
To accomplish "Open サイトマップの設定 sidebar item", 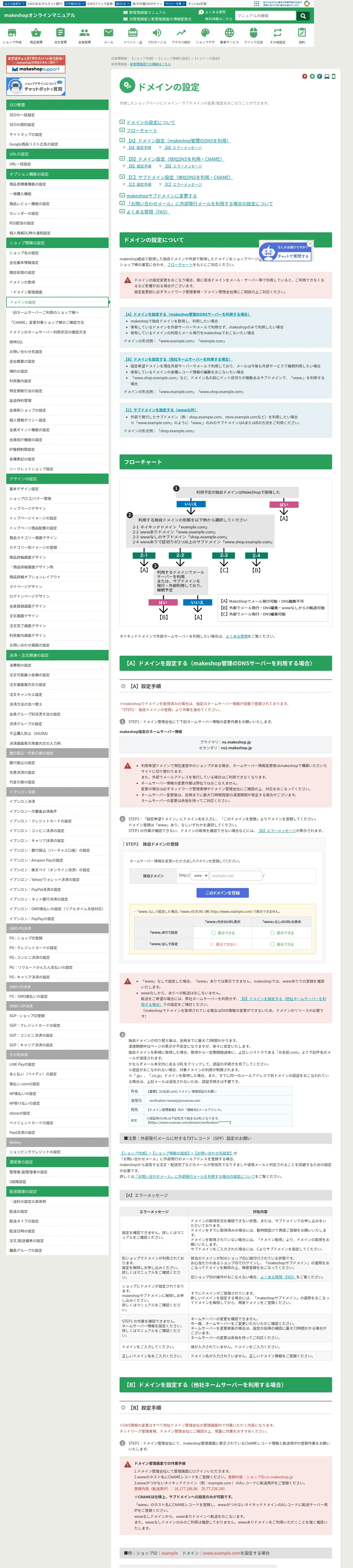I will tap(57, 135).
